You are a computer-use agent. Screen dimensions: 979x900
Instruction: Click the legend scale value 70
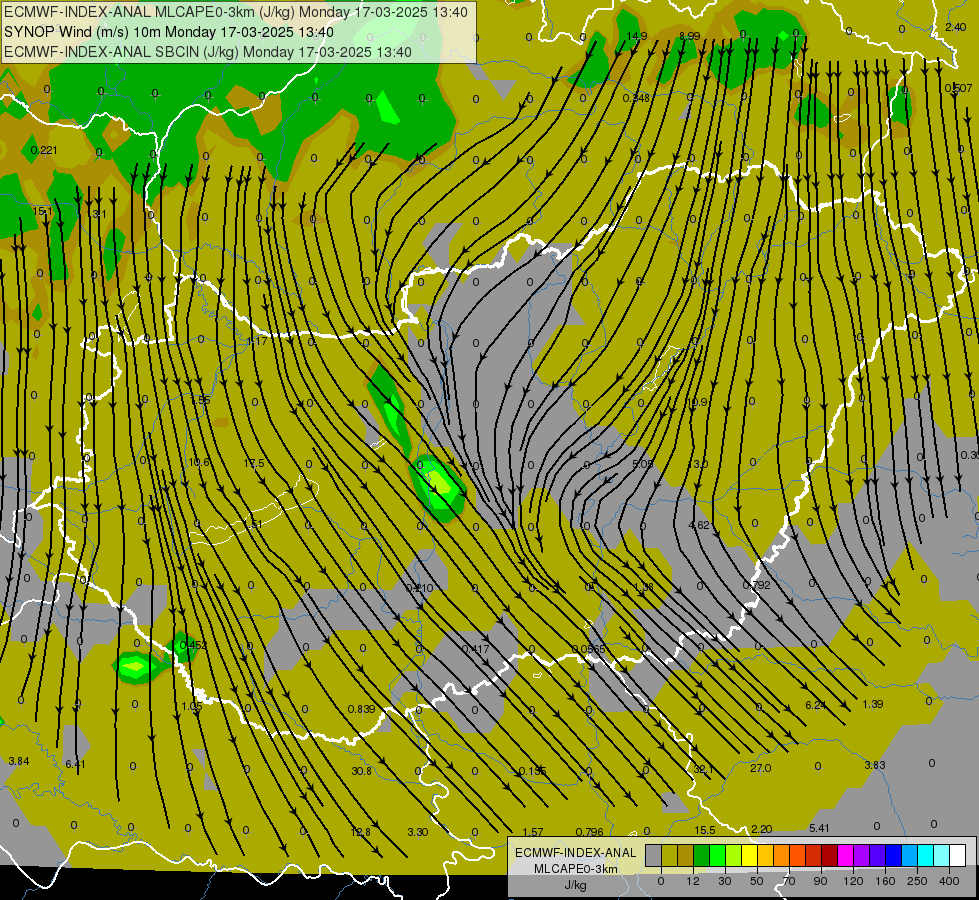(789, 881)
